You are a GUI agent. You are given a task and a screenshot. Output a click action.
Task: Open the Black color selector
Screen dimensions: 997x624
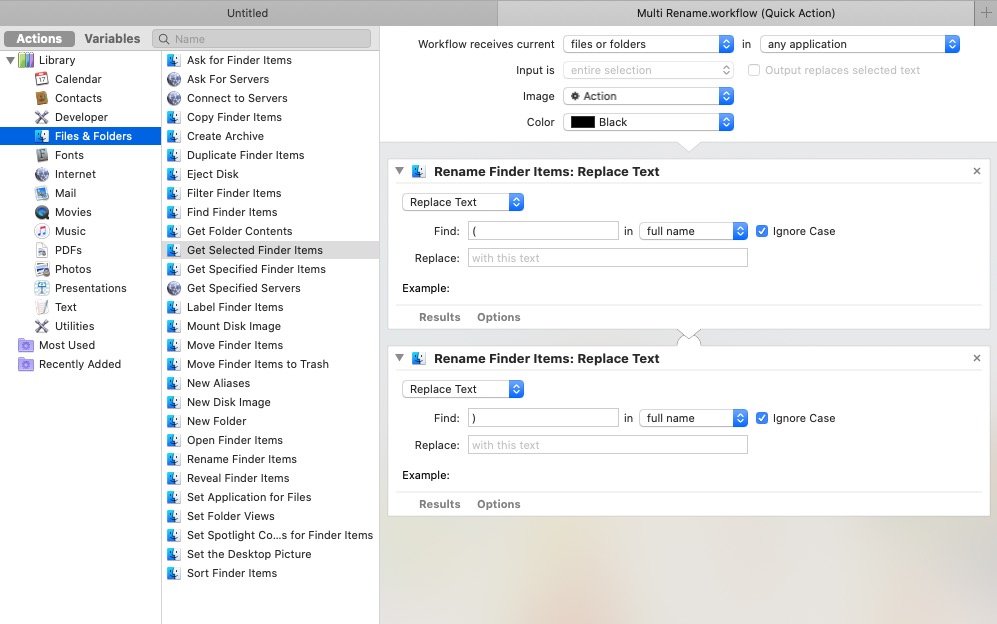(x=648, y=122)
